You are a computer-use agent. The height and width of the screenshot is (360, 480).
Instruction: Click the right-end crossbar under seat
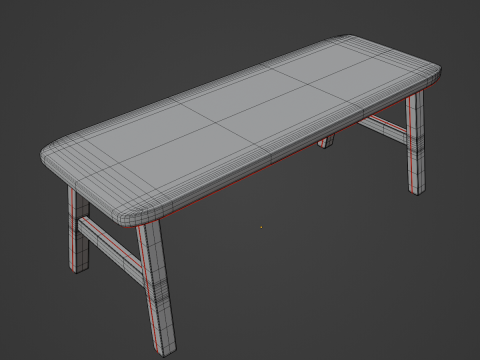[383, 129]
